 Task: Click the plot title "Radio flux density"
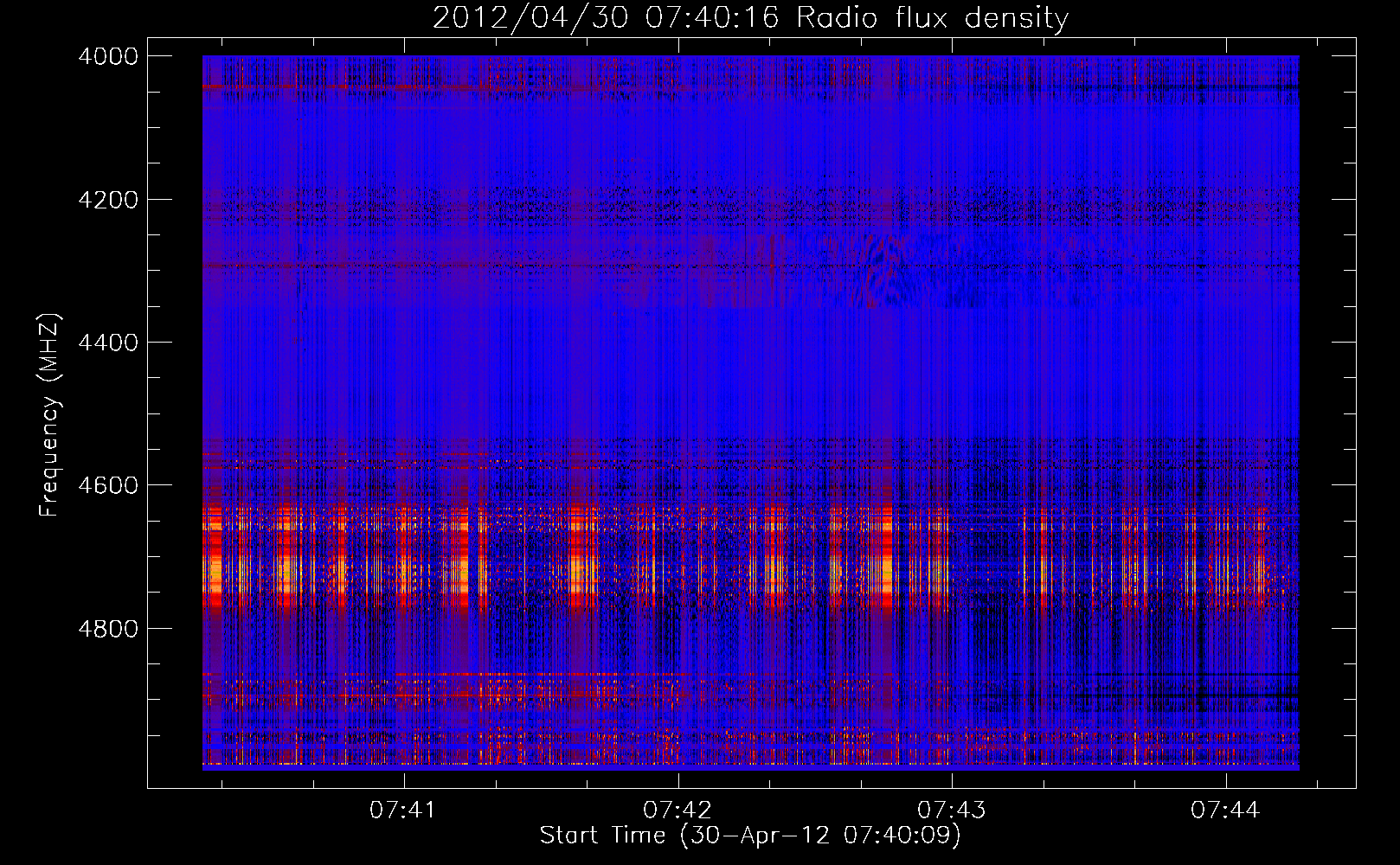tap(932, 18)
